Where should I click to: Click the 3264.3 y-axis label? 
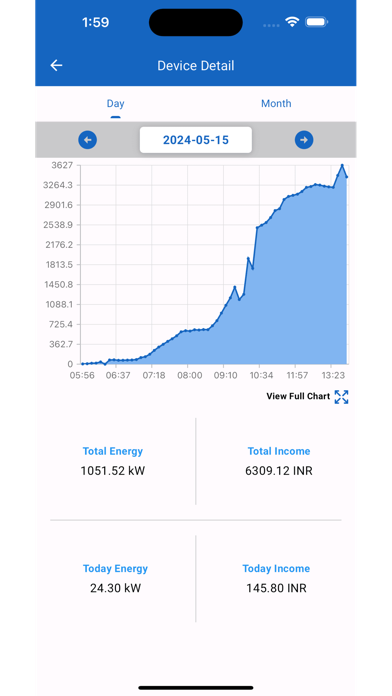[x=58, y=185]
